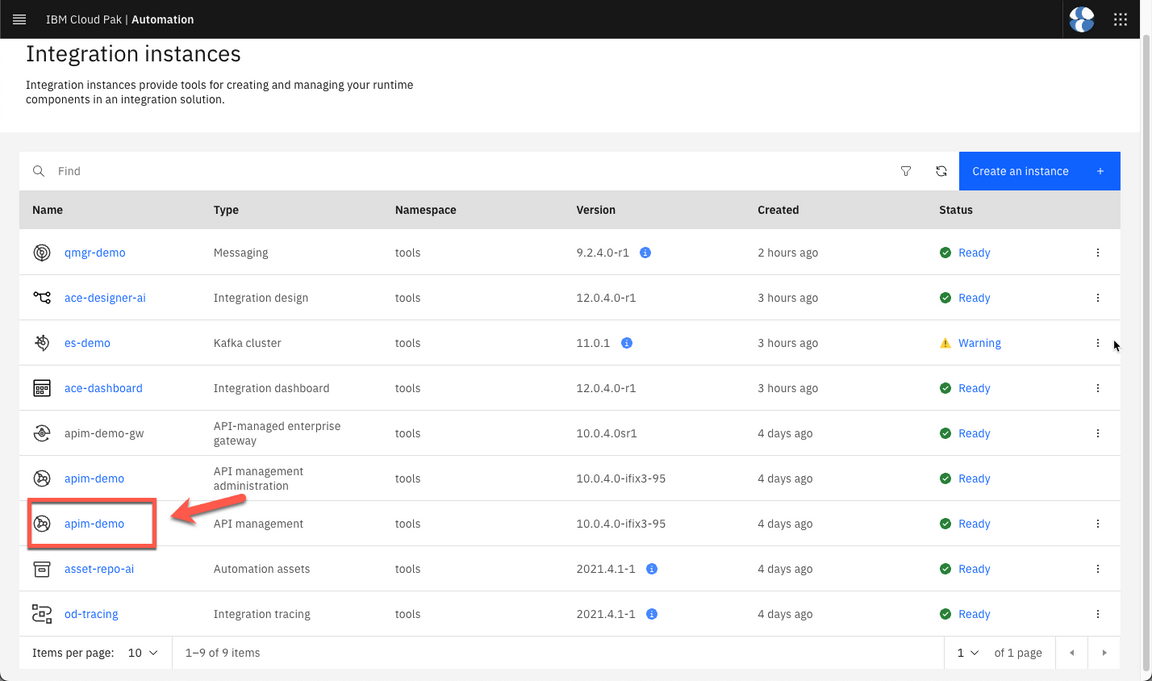Click the Find search field
The image size is (1152, 681).
click(x=470, y=171)
